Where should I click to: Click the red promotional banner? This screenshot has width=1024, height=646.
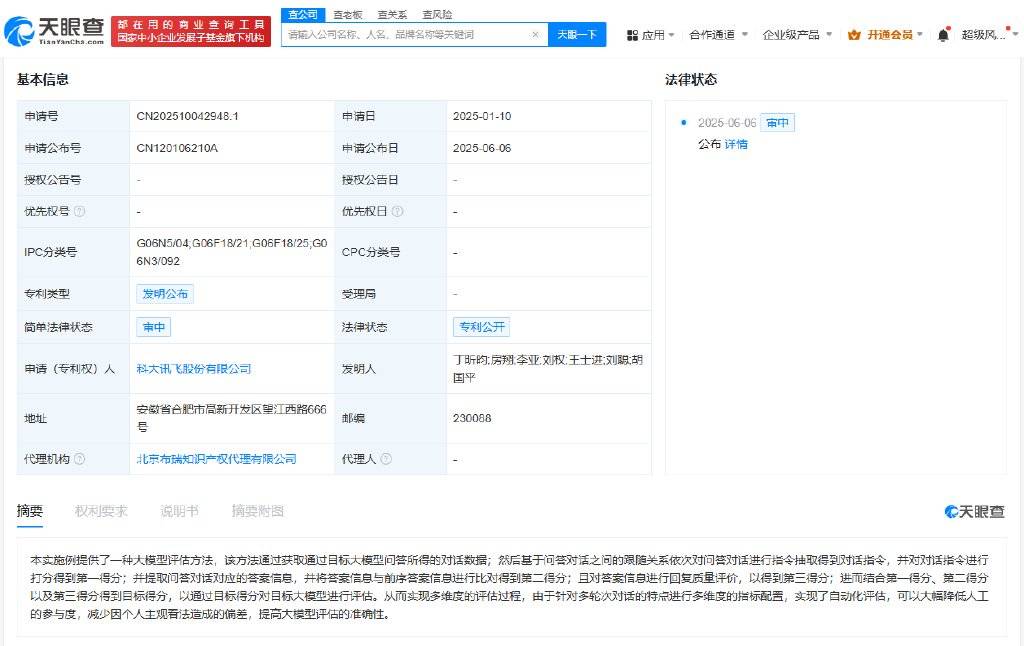pos(191,31)
